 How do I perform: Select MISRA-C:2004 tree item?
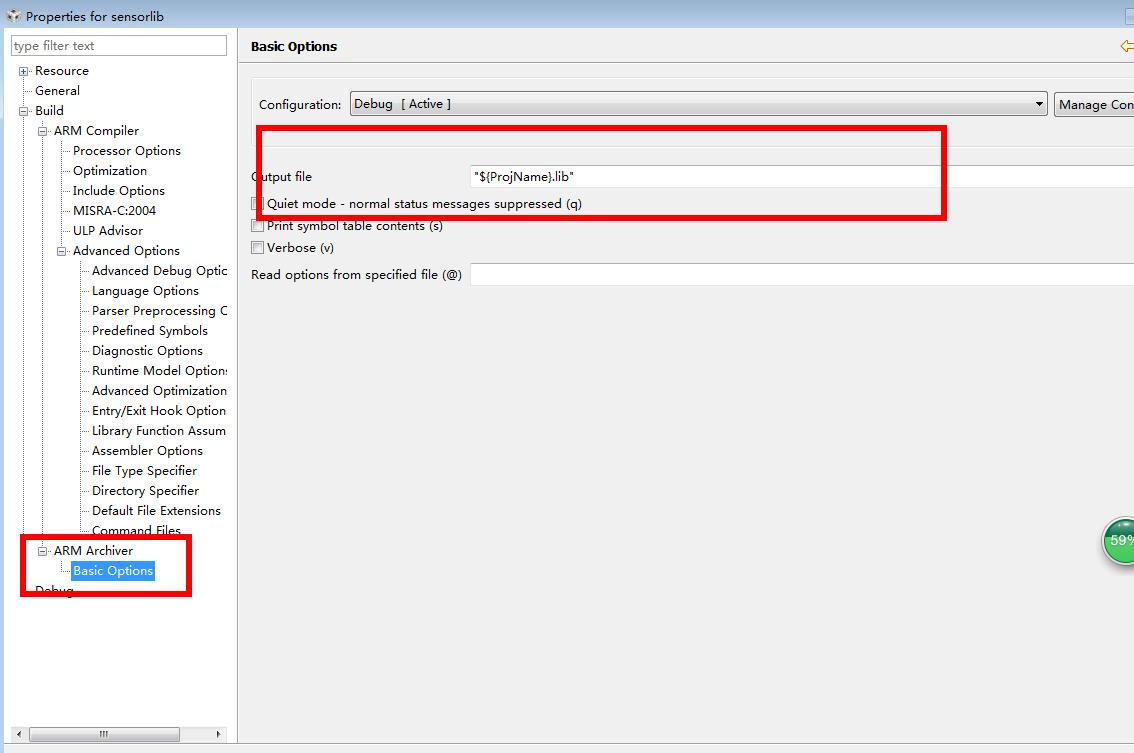tap(114, 210)
